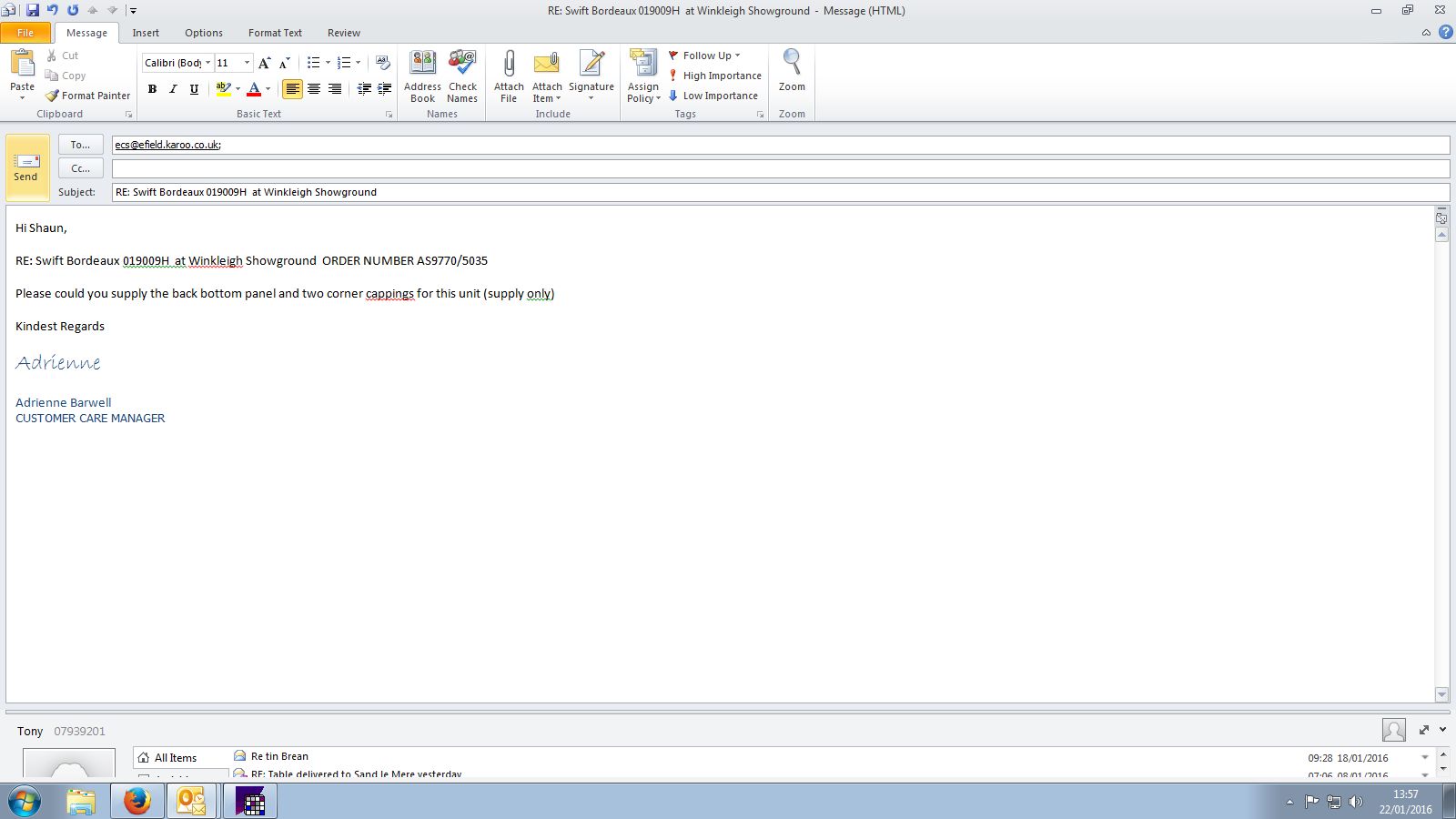1456x819 pixels.
Task: Minimize the ribbon with the caret icon
Action: click(1426, 33)
